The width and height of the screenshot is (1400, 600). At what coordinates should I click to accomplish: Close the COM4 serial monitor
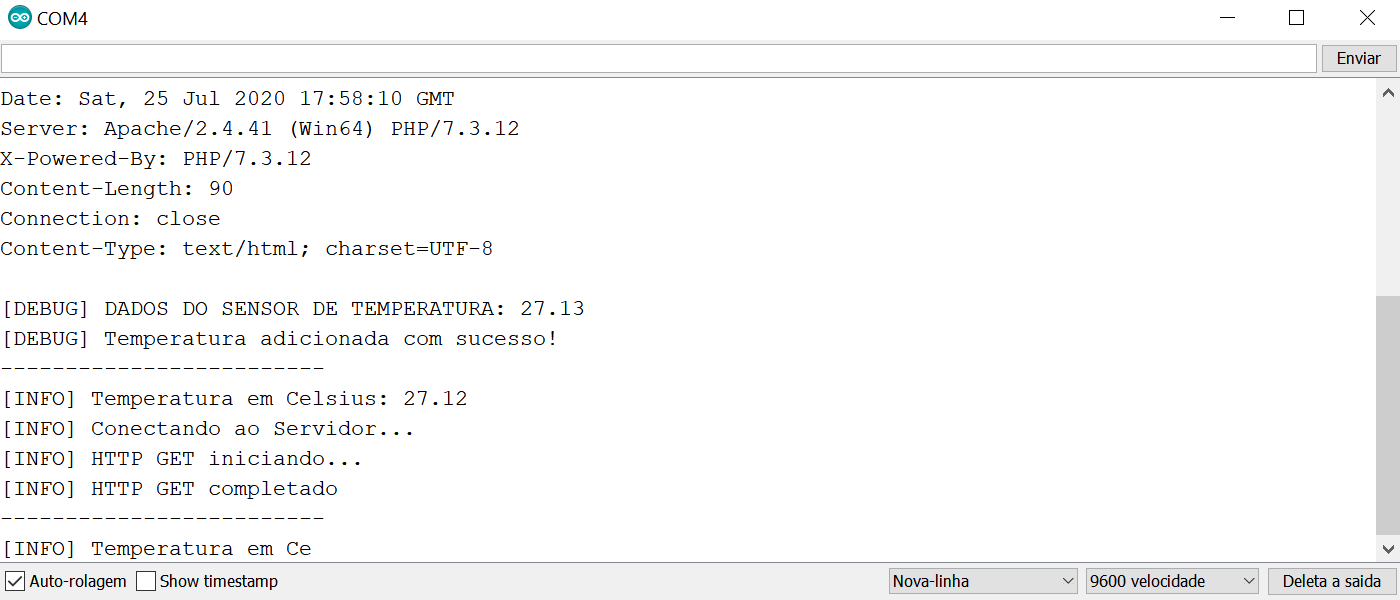point(1366,18)
